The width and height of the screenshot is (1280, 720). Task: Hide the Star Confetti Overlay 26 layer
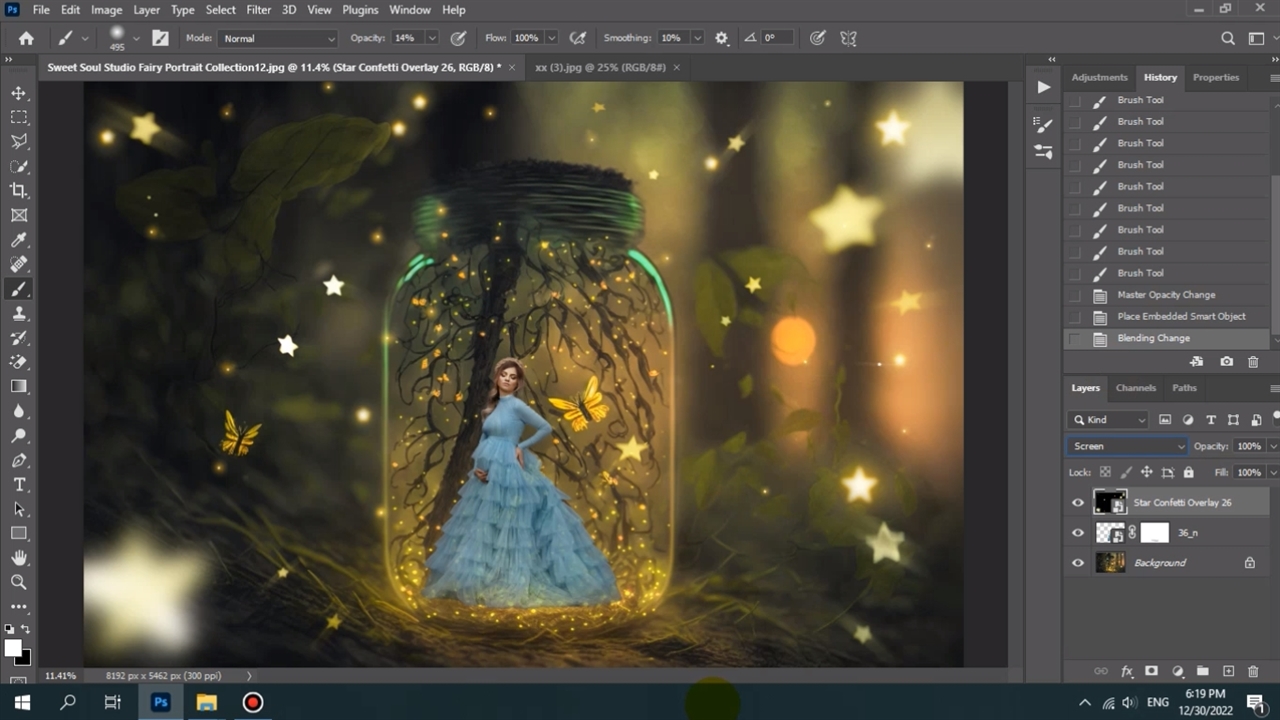coord(1078,503)
